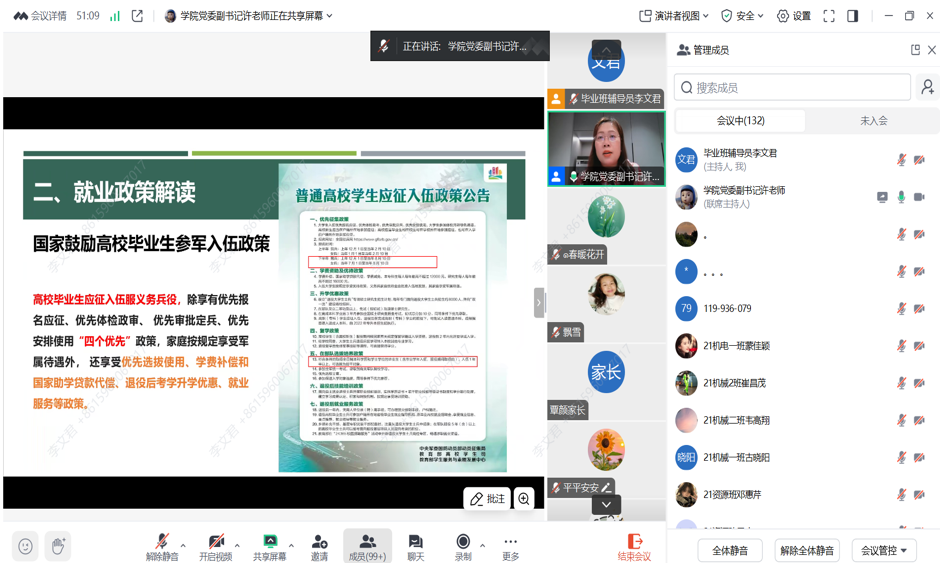Select the 会议中(132) tab
Screen dimensions: 940x563
(741, 120)
